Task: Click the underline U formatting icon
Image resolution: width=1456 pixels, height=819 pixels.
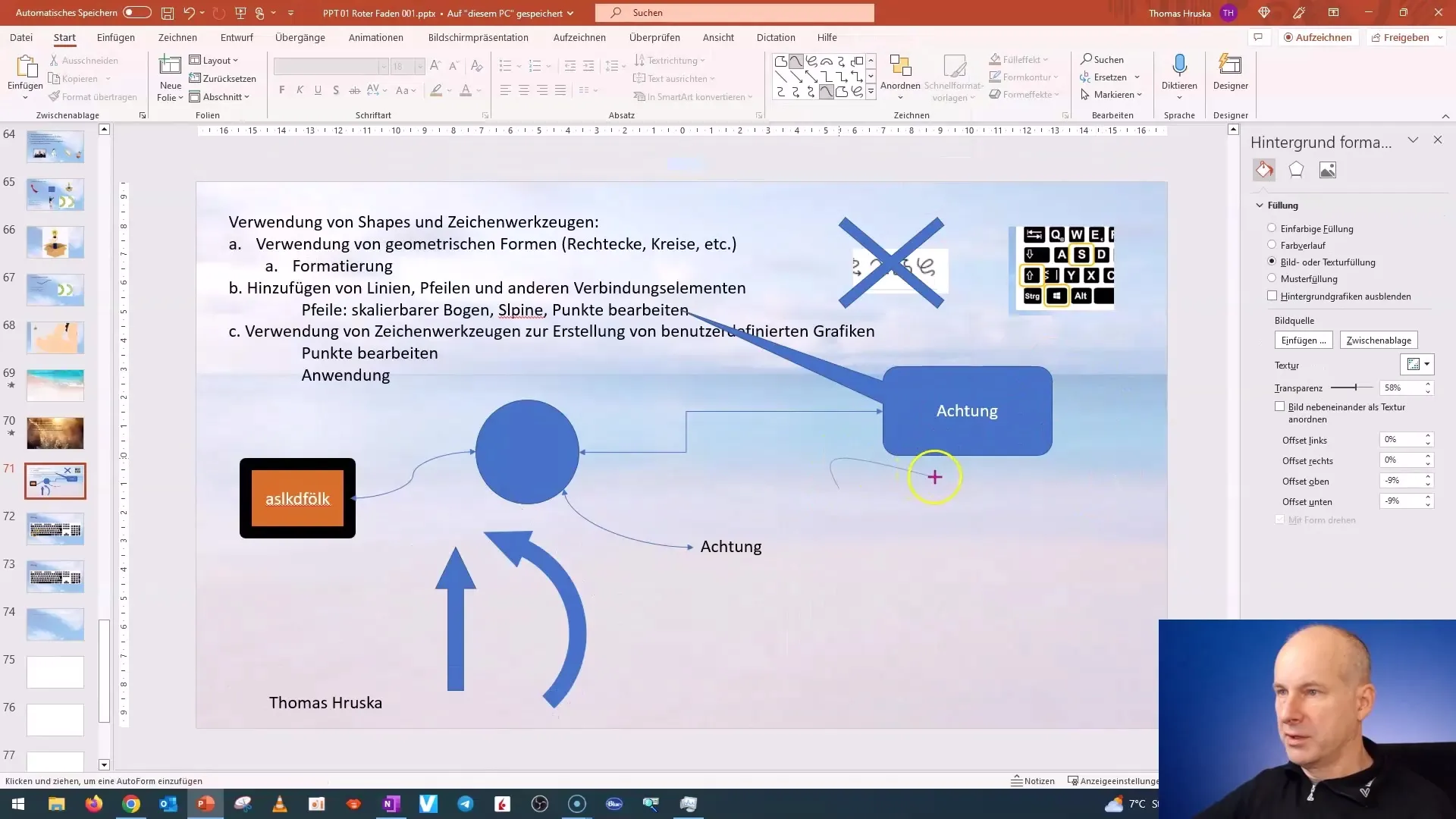Action: [318, 90]
